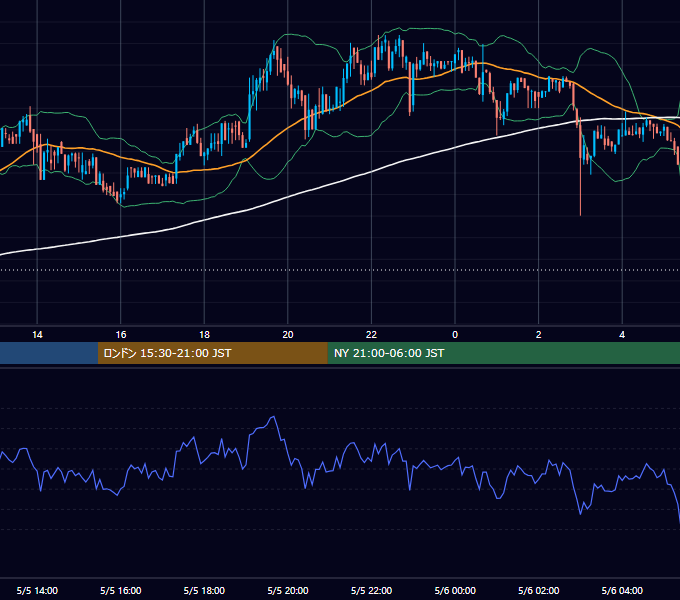Click the hour label 4 on the price chart axis
Image resolution: width=680 pixels, height=600 pixels.
[x=622, y=335]
